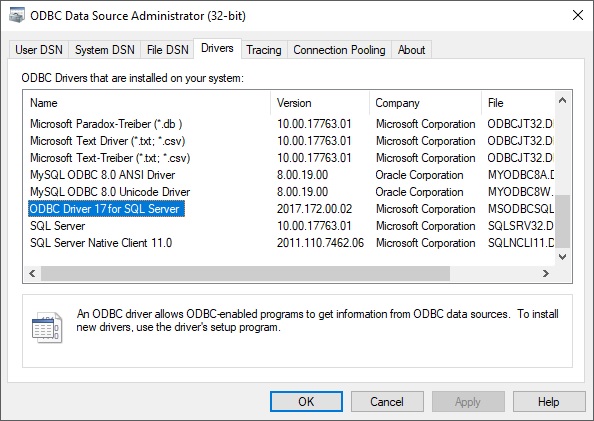Click the File column header

[518, 103]
